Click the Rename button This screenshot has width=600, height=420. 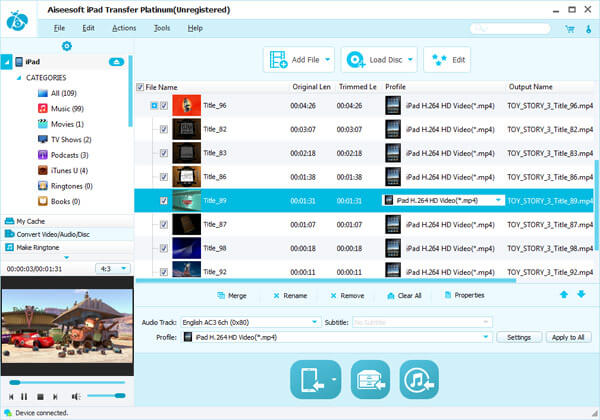[x=290, y=296]
